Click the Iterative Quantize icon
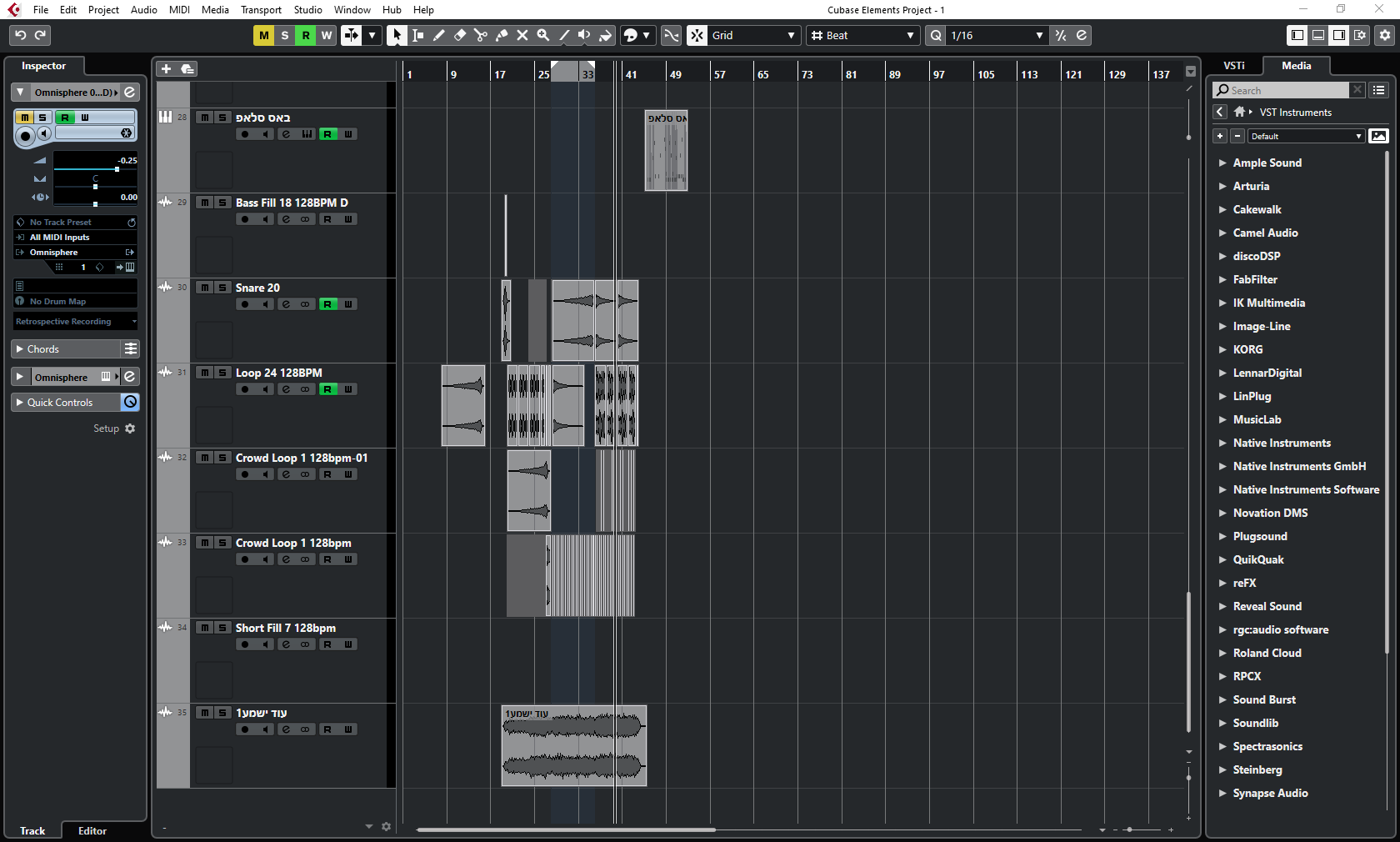Screen dimensions: 1400x842 [1061, 35]
